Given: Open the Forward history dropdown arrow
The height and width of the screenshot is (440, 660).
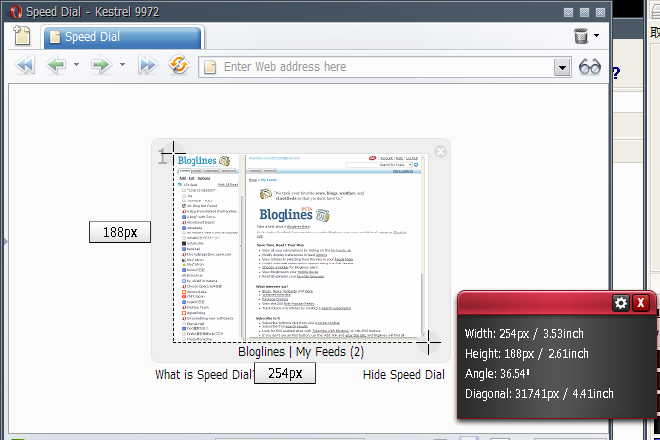Looking at the screenshot, I should [x=122, y=65].
